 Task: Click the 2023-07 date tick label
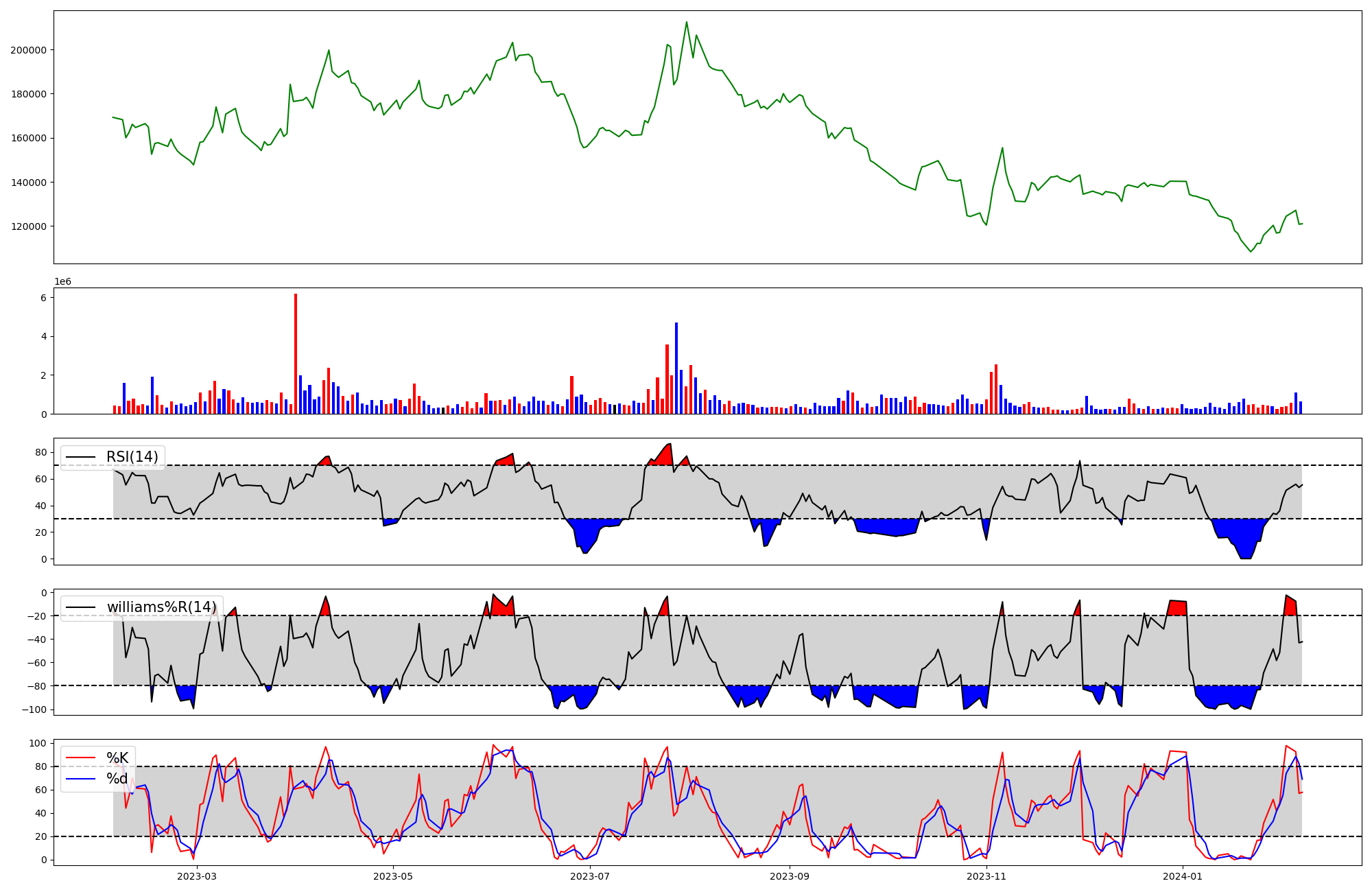[x=590, y=876]
